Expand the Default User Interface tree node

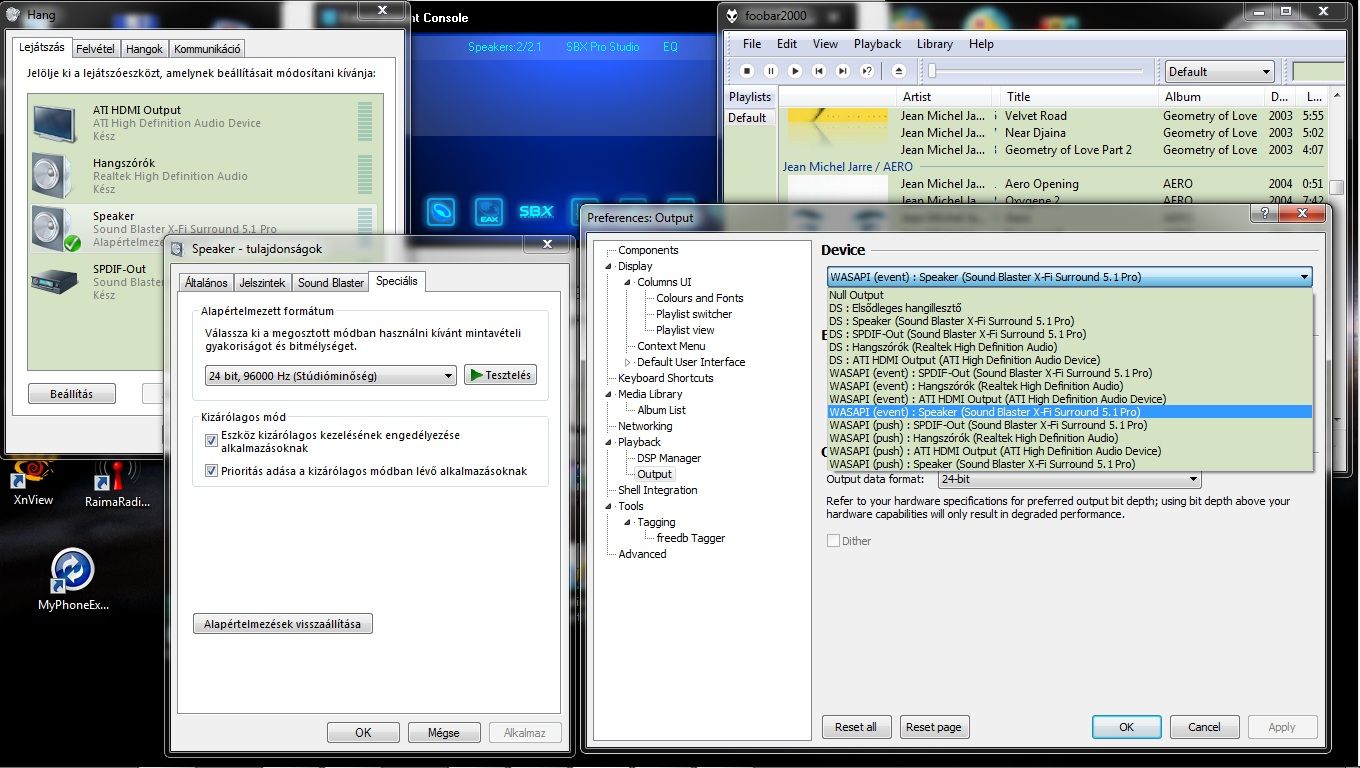[x=628, y=362]
